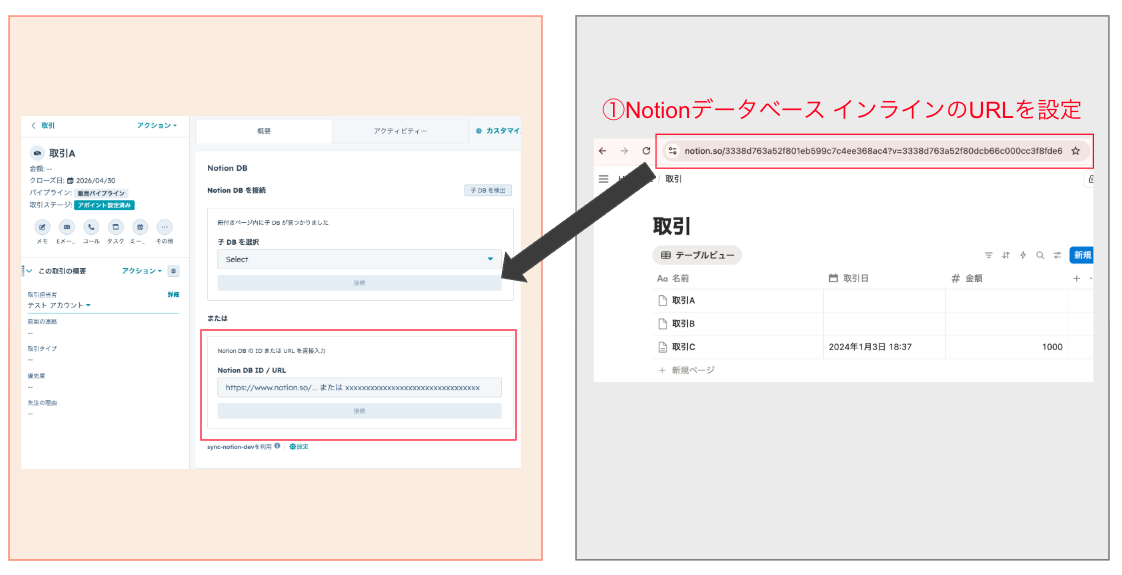Switch to the アクティビティー tab
The height and width of the screenshot is (575, 1122).
pyautogui.click(x=400, y=132)
